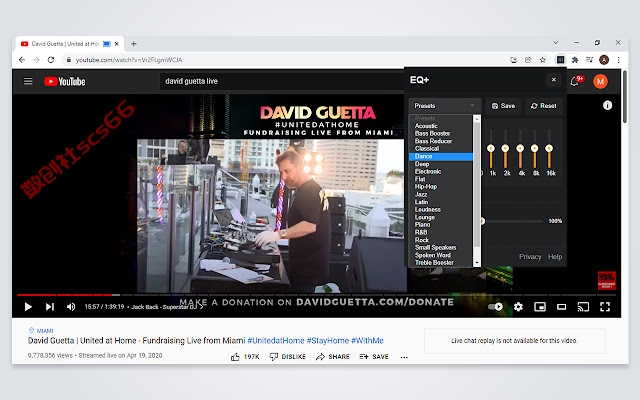Open the #UnitedatHome hashtag link

(276, 340)
